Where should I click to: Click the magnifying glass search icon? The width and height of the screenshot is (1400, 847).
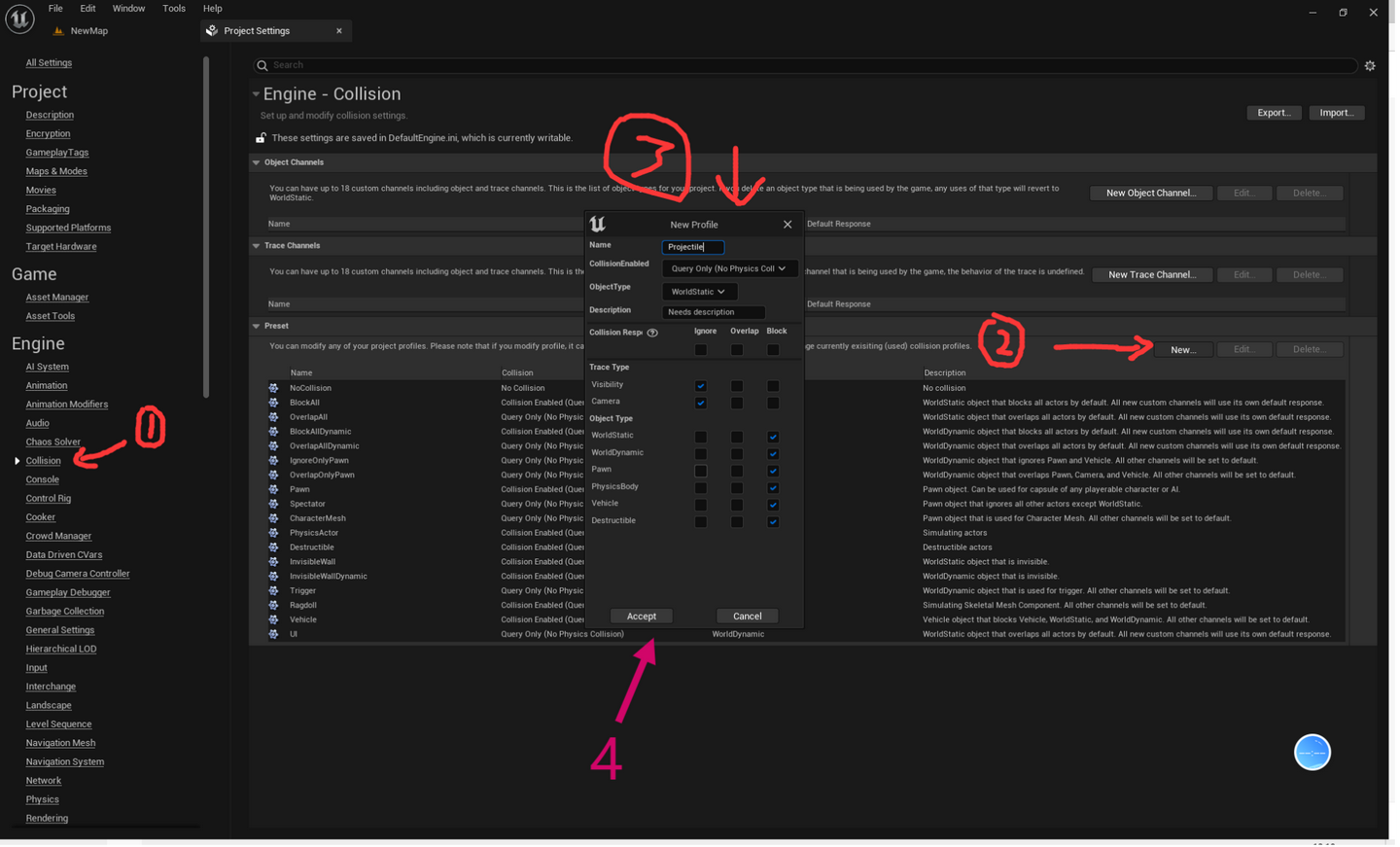(x=262, y=65)
